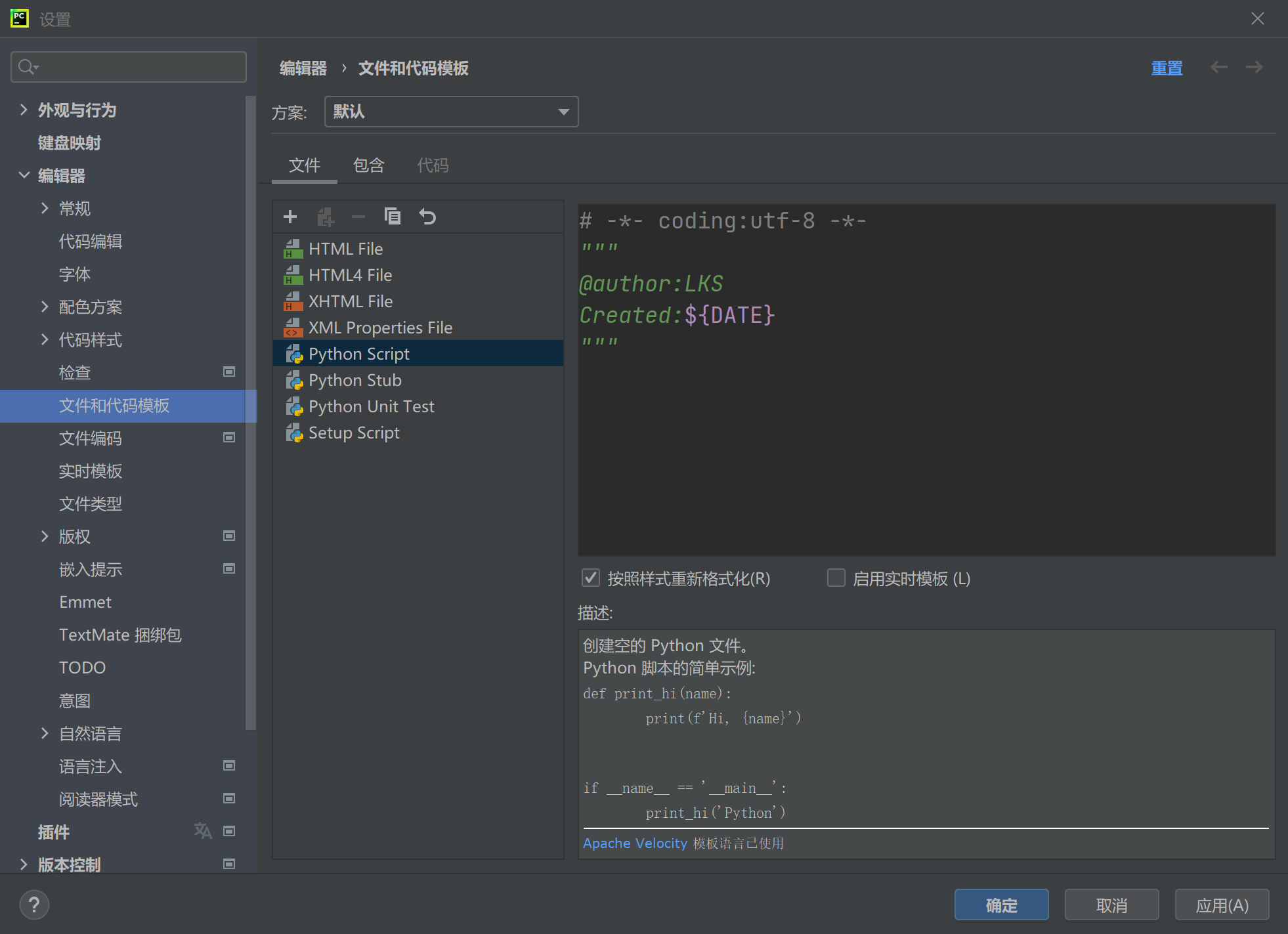The height and width of the screenshot is (934, 1288).
Task: Click the 重置 button
Action: coord(1166,68)
